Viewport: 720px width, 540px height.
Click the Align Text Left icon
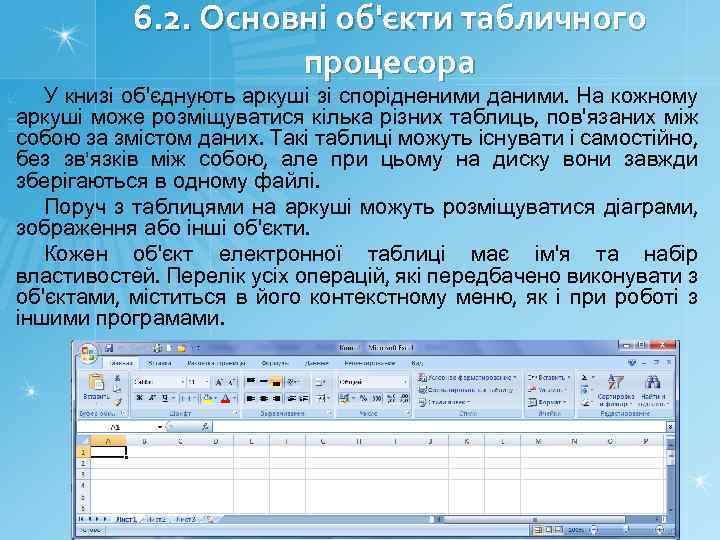[x=251, y=398]
